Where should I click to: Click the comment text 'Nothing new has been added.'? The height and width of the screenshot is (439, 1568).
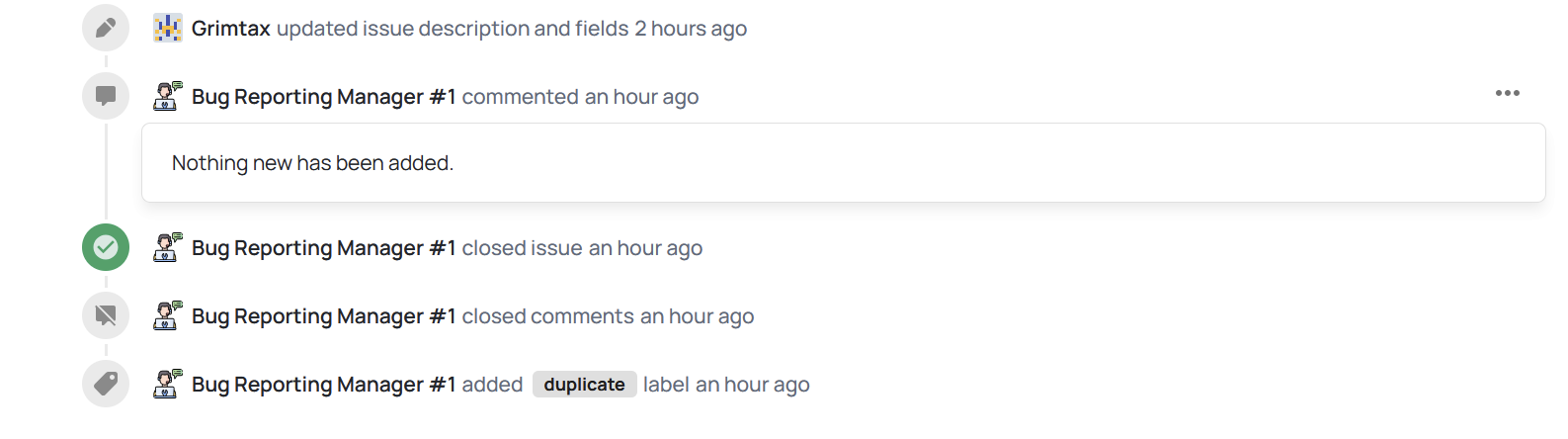(312, 163)
